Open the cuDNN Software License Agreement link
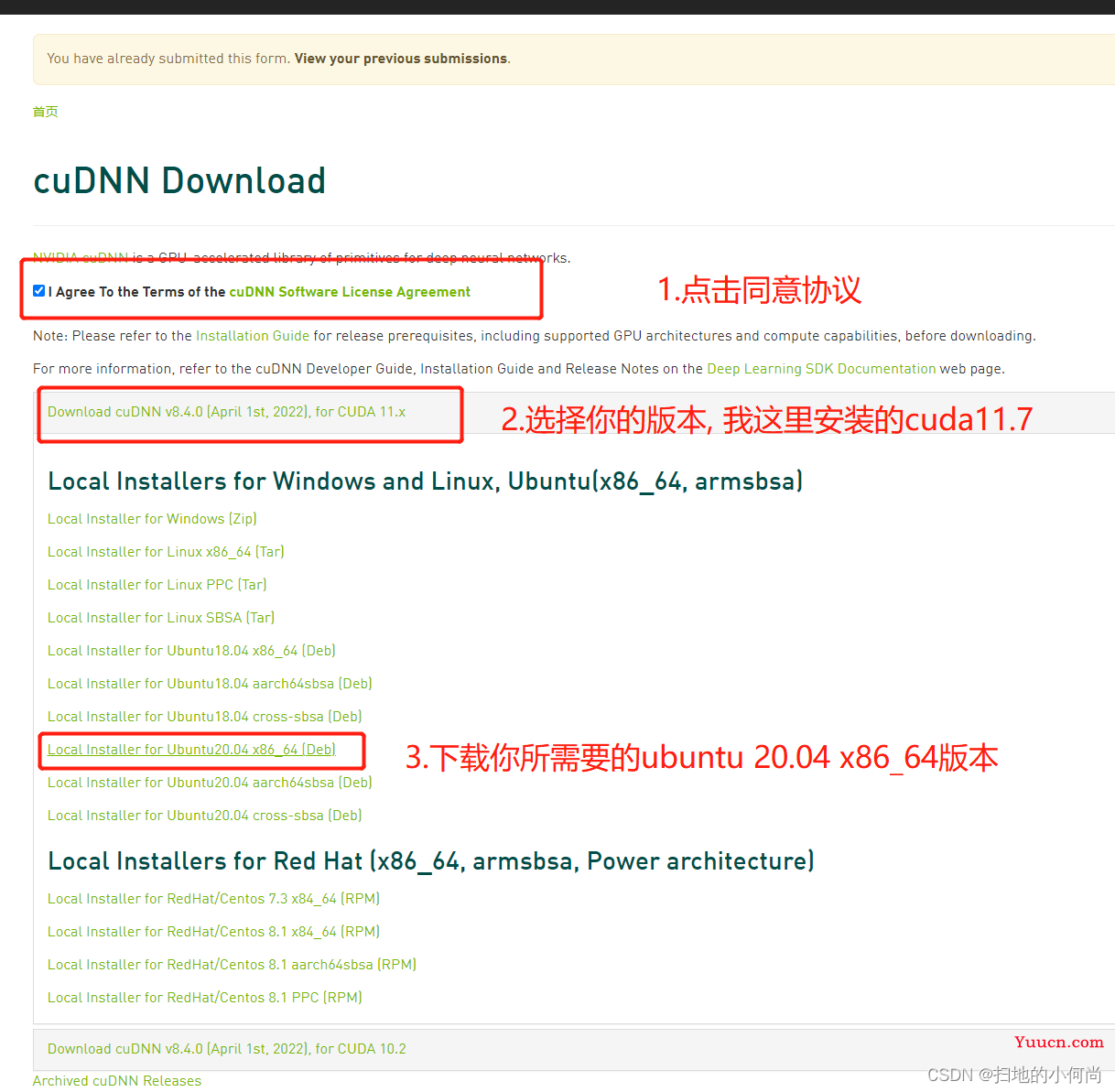Image resolution: width=1115 pixels, height=1092 pixels. click(x=350, y=292)
